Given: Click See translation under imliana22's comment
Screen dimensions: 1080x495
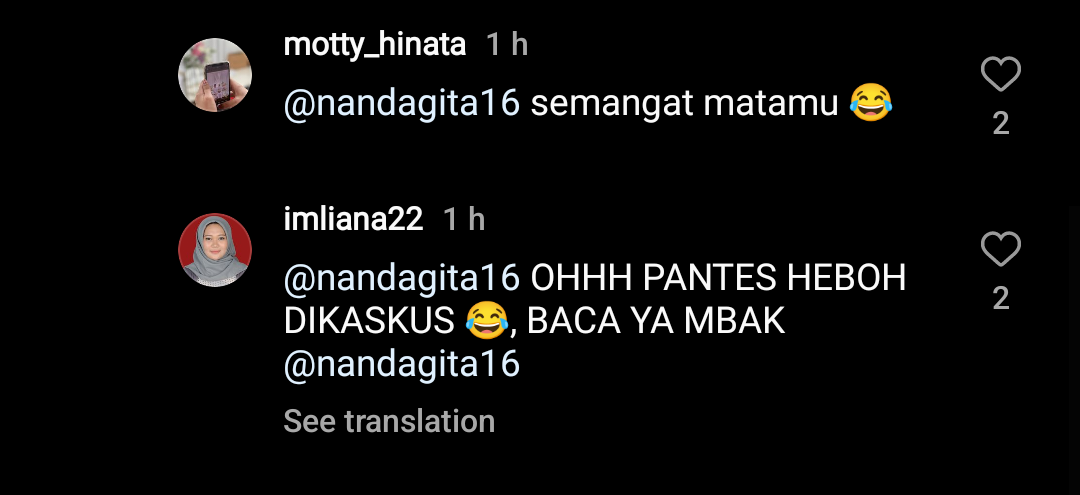Looking at the screenshot, I should coord(389,422).
